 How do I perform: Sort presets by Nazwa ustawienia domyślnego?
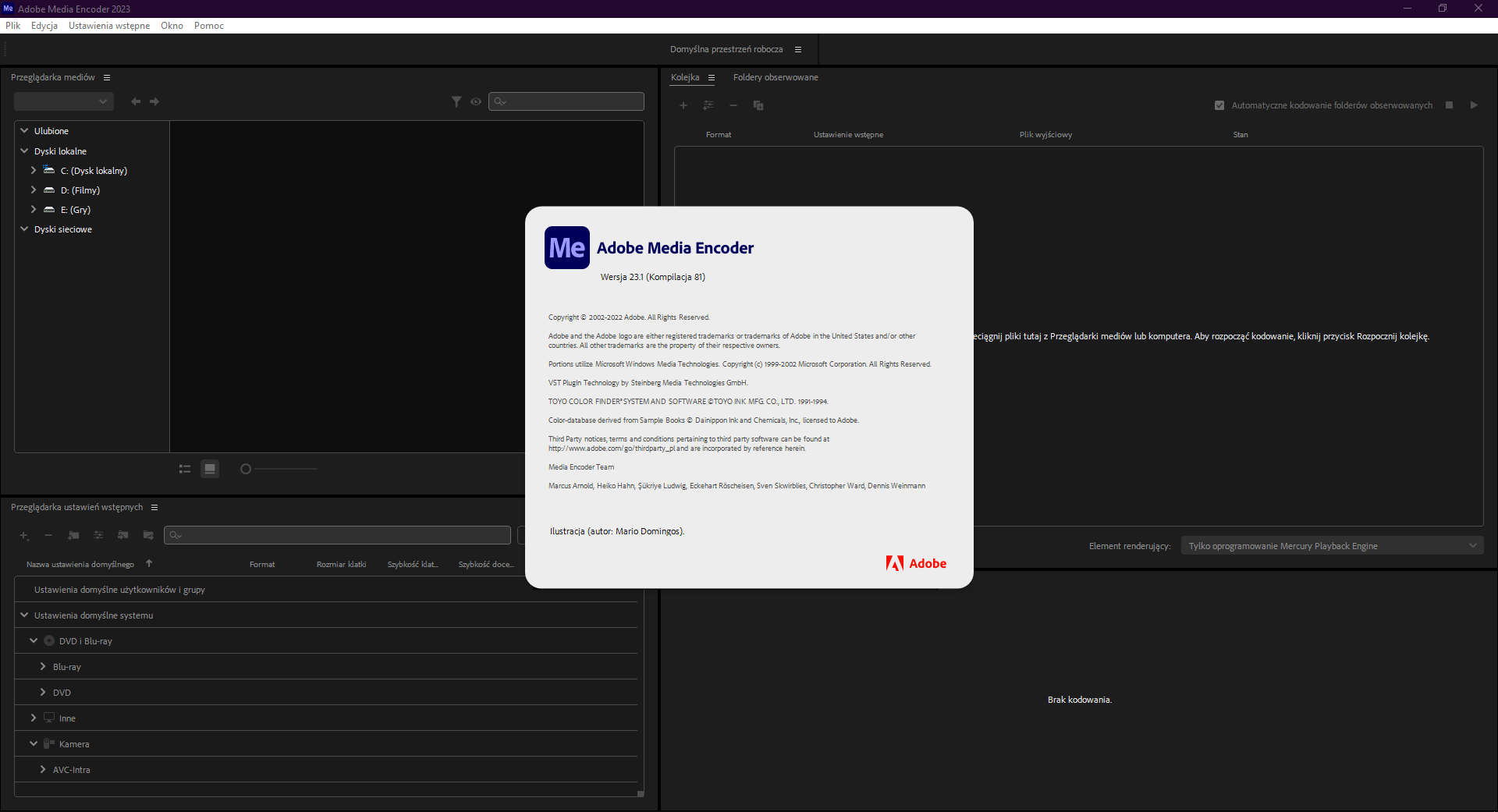80,564
